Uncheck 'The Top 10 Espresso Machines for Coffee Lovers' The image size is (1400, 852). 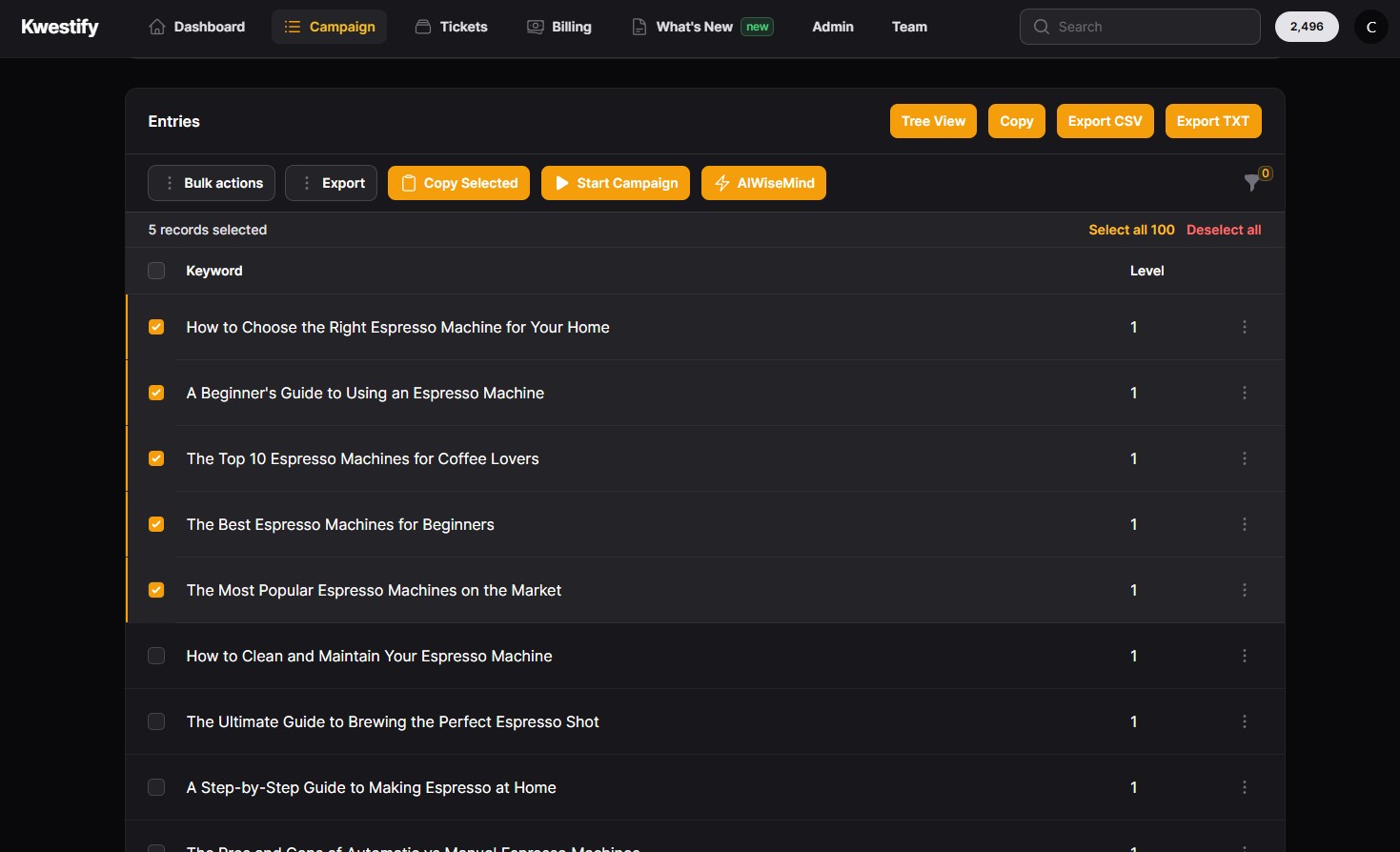[x=156, y=458]
